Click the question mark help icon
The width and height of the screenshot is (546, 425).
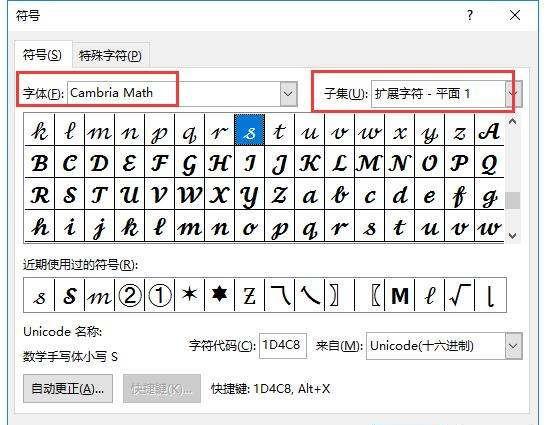(x=470, y=16)
